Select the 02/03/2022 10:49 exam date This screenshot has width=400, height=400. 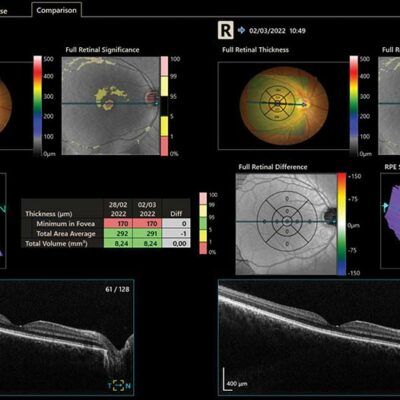pos(277,31)
